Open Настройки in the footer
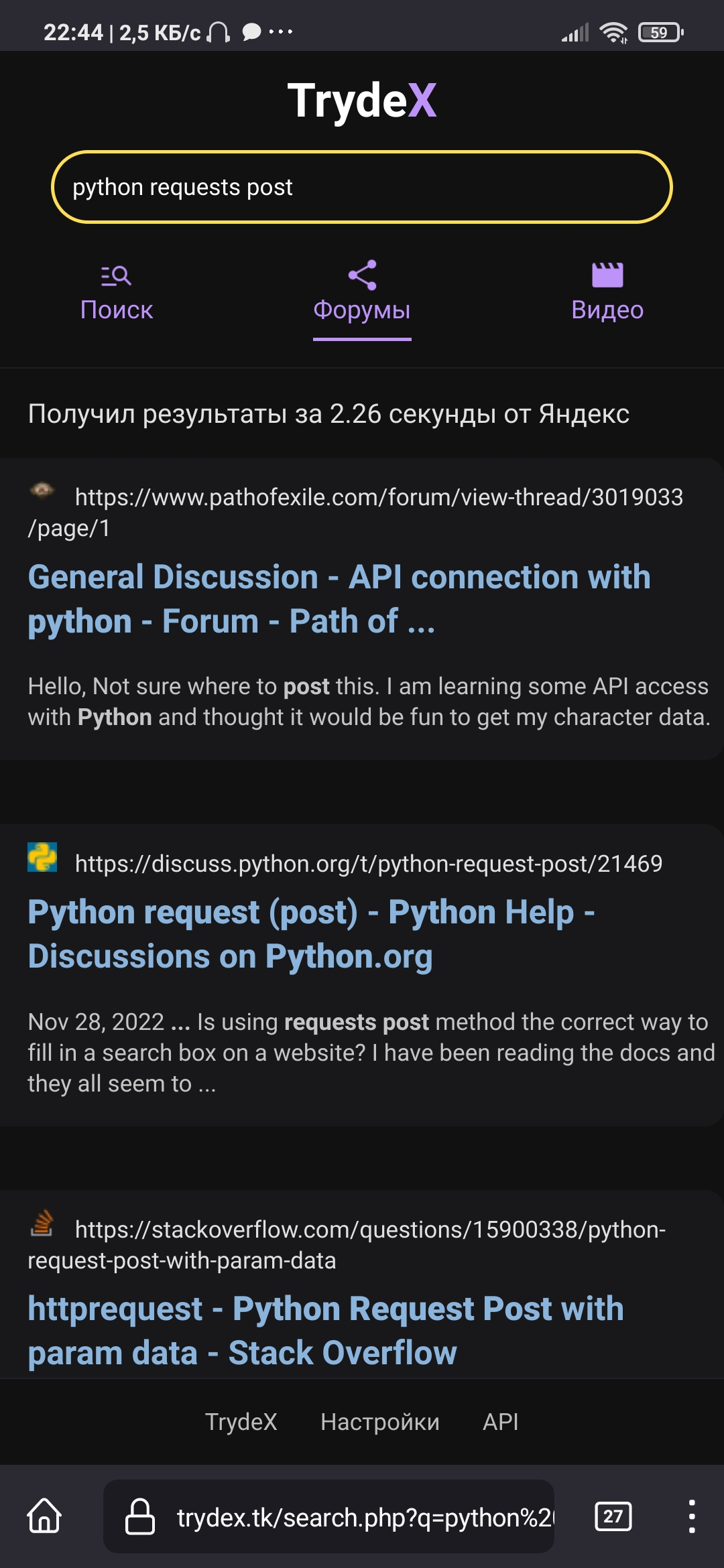Image resolution: width=724 pixels, height=1568 pixels. (380, 1421)
